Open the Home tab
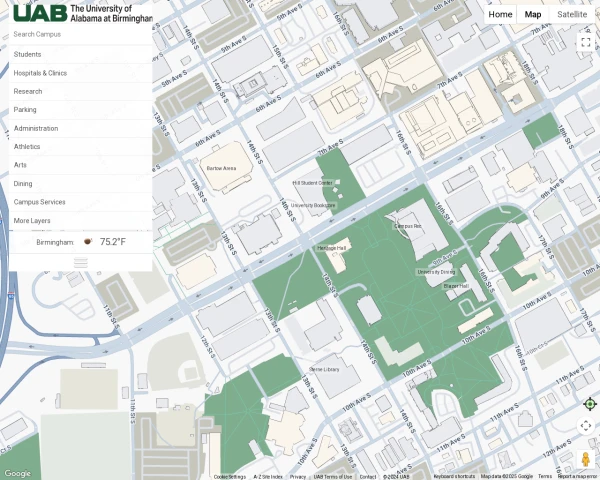The width and height of the screenshot is (600, 480). tap(500, 15)
